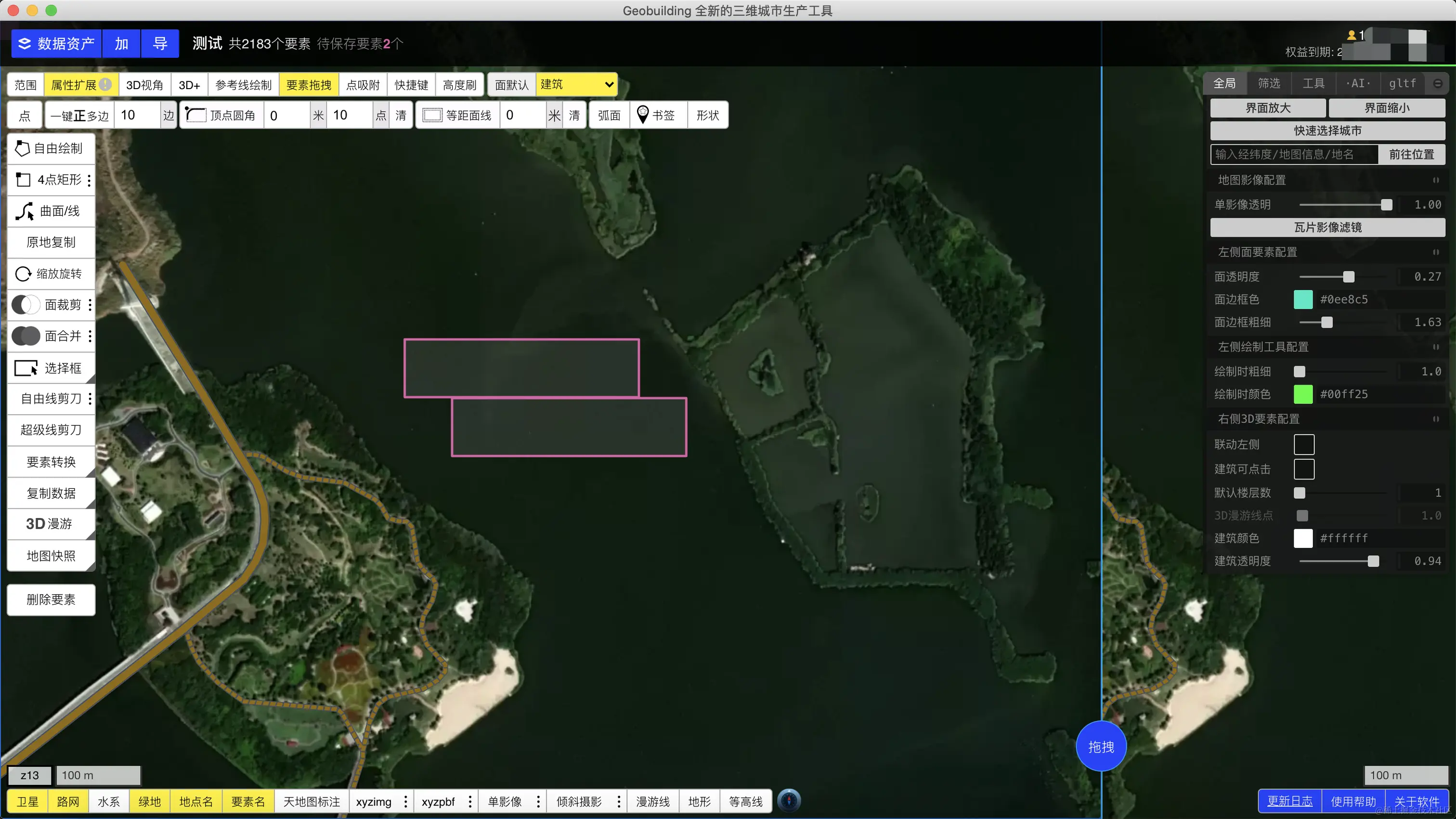Enable the link-left-side checkbox
Image resolution: width=1456 pixels, height=819 pixels.
point(1303,444)
